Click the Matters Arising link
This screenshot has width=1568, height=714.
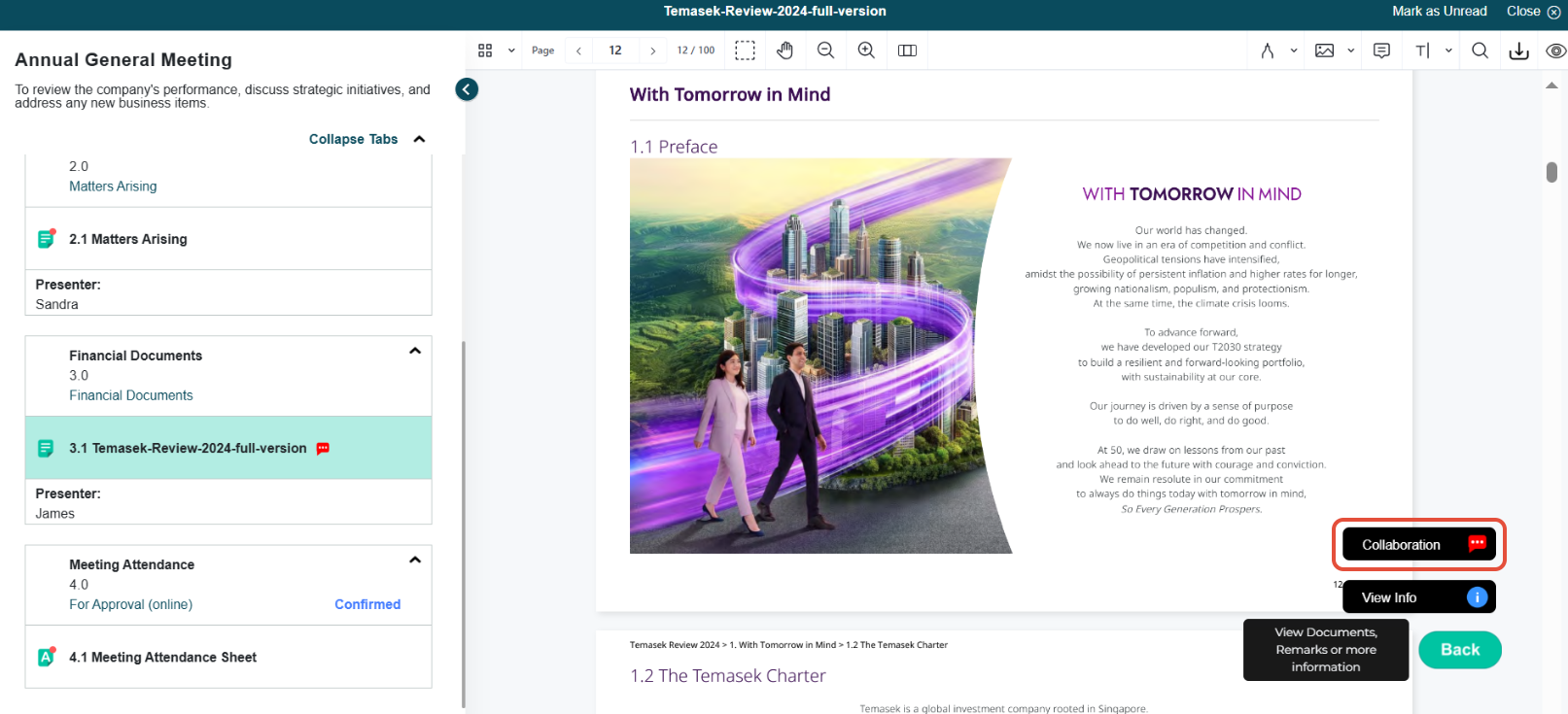(113, 187)
